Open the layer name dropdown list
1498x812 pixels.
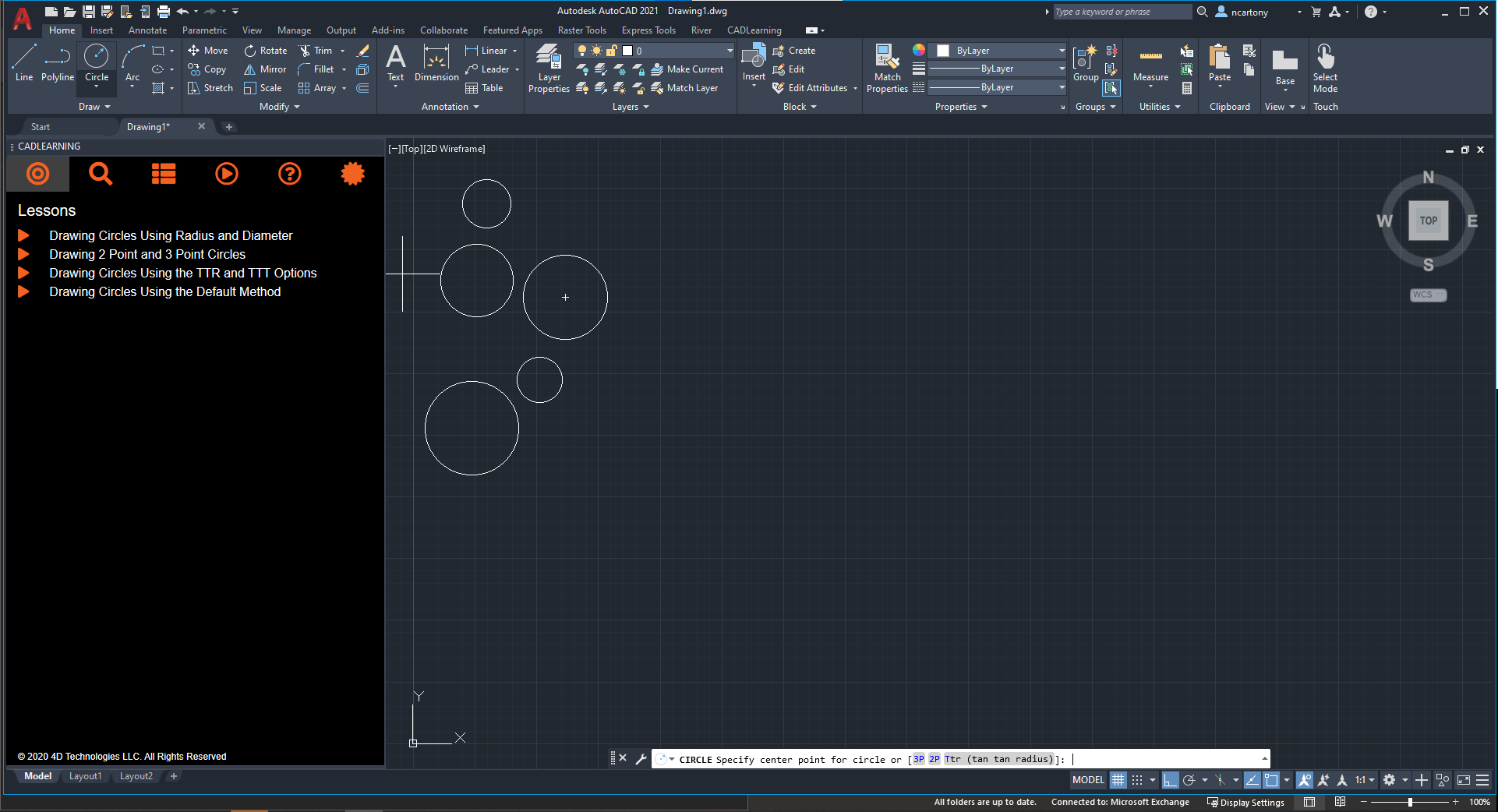[729, 51]
